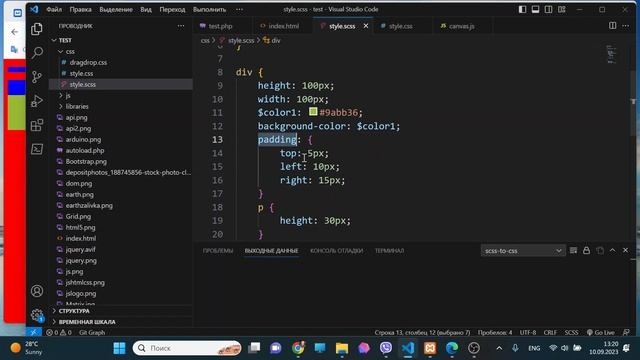Open autoload.php file
Viewport: 640px width, 360px height.
pyautogui.click(x=84, y=150)
